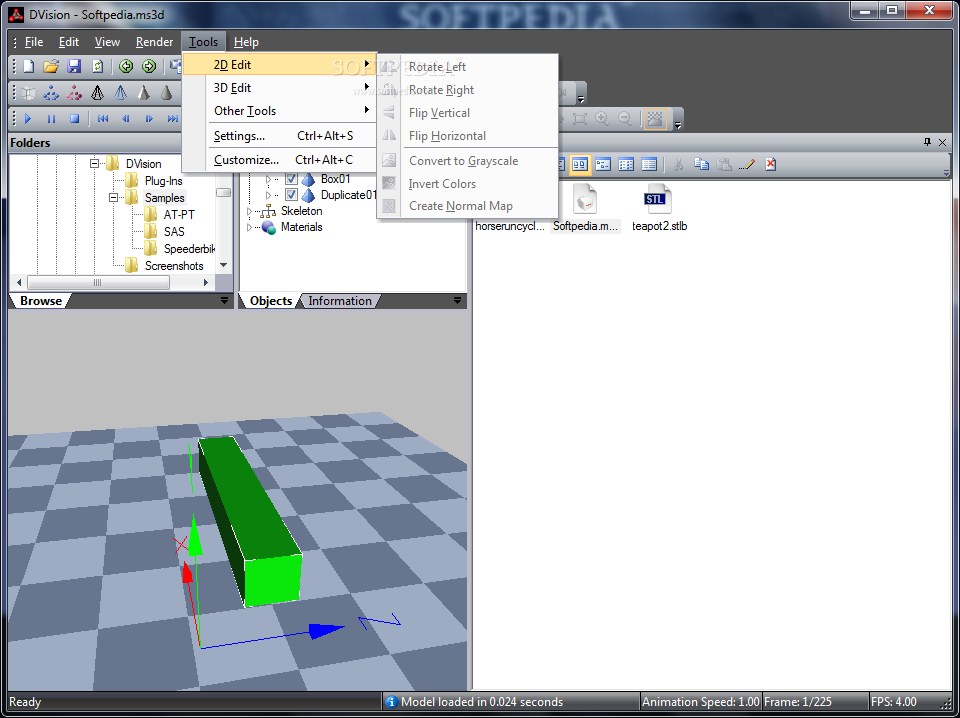Click the Save floppy disk icon
Image resolution: width=960 pixels, height=718 pixels.
(x=74, y=66)
